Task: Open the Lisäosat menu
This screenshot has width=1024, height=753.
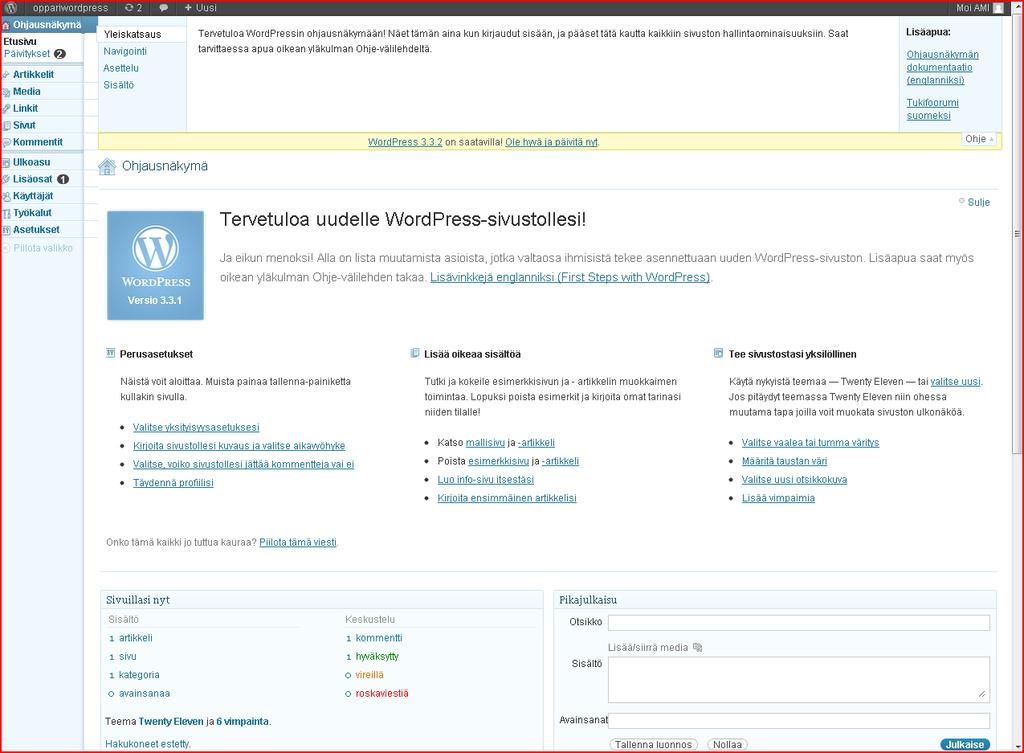Action: pyautogui.click(x=33, y=179)
